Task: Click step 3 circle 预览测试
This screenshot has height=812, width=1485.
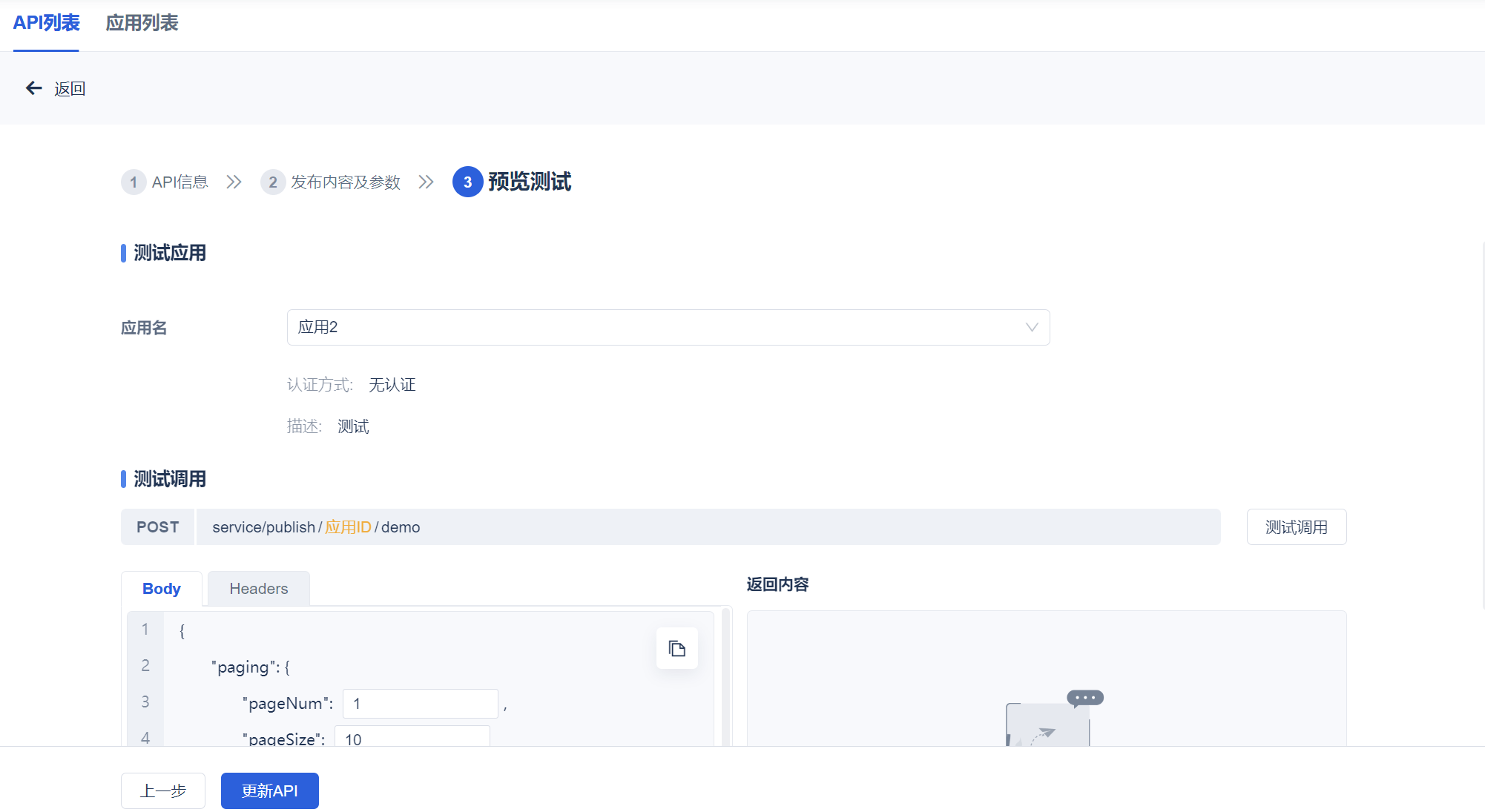Action: 467,182
